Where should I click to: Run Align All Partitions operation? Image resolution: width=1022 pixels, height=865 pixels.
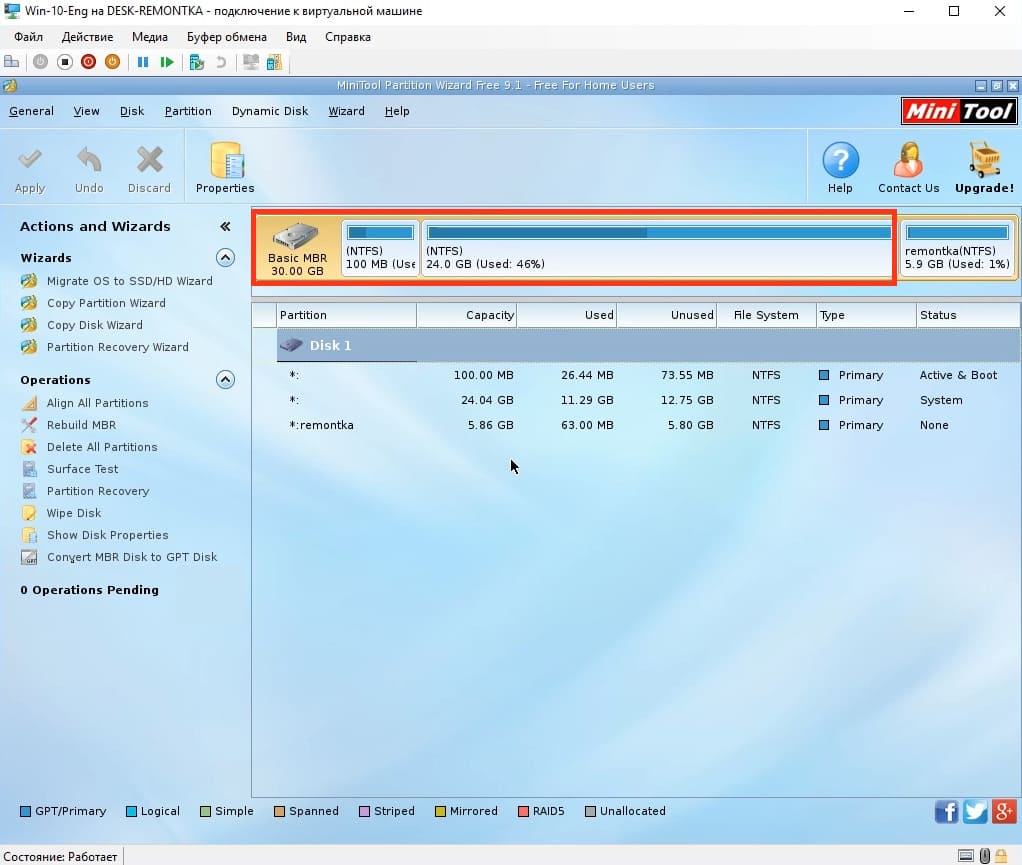[98, 403]
